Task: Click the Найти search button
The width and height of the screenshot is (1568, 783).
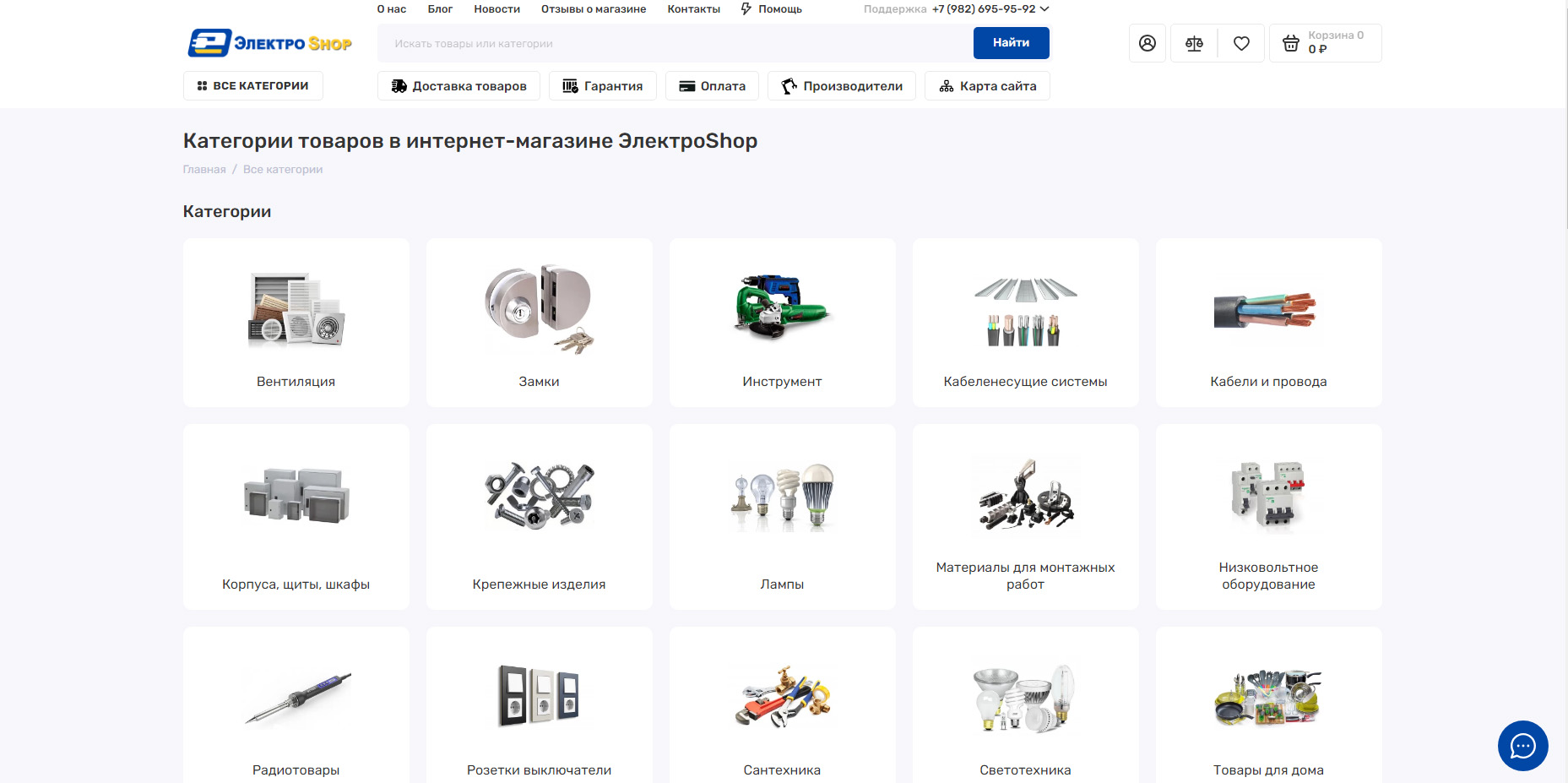Action: (x=1012, y=43)
